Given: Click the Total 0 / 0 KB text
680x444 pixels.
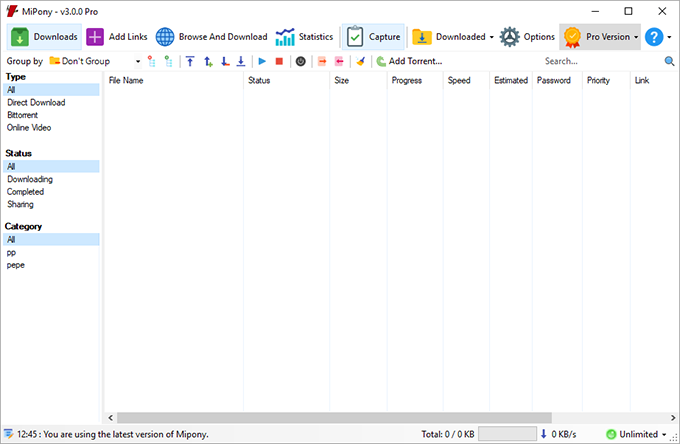Looking at the screenshot, I should tap(448, 434).
